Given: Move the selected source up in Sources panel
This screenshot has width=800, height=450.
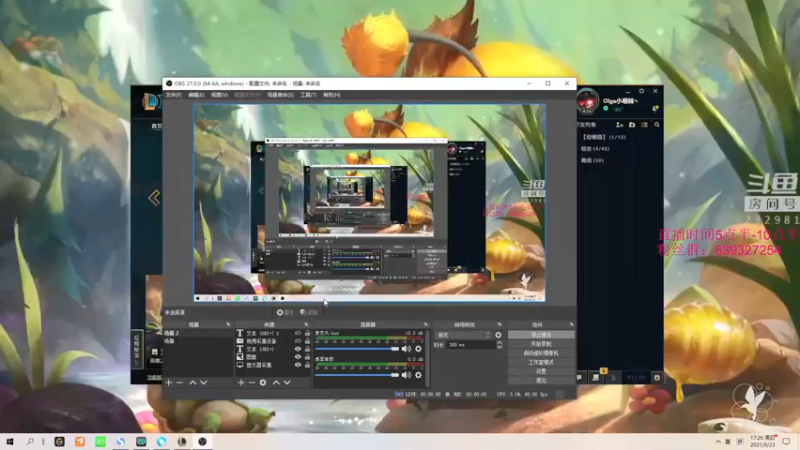Looking at the screenshot, I should [276, 383].
